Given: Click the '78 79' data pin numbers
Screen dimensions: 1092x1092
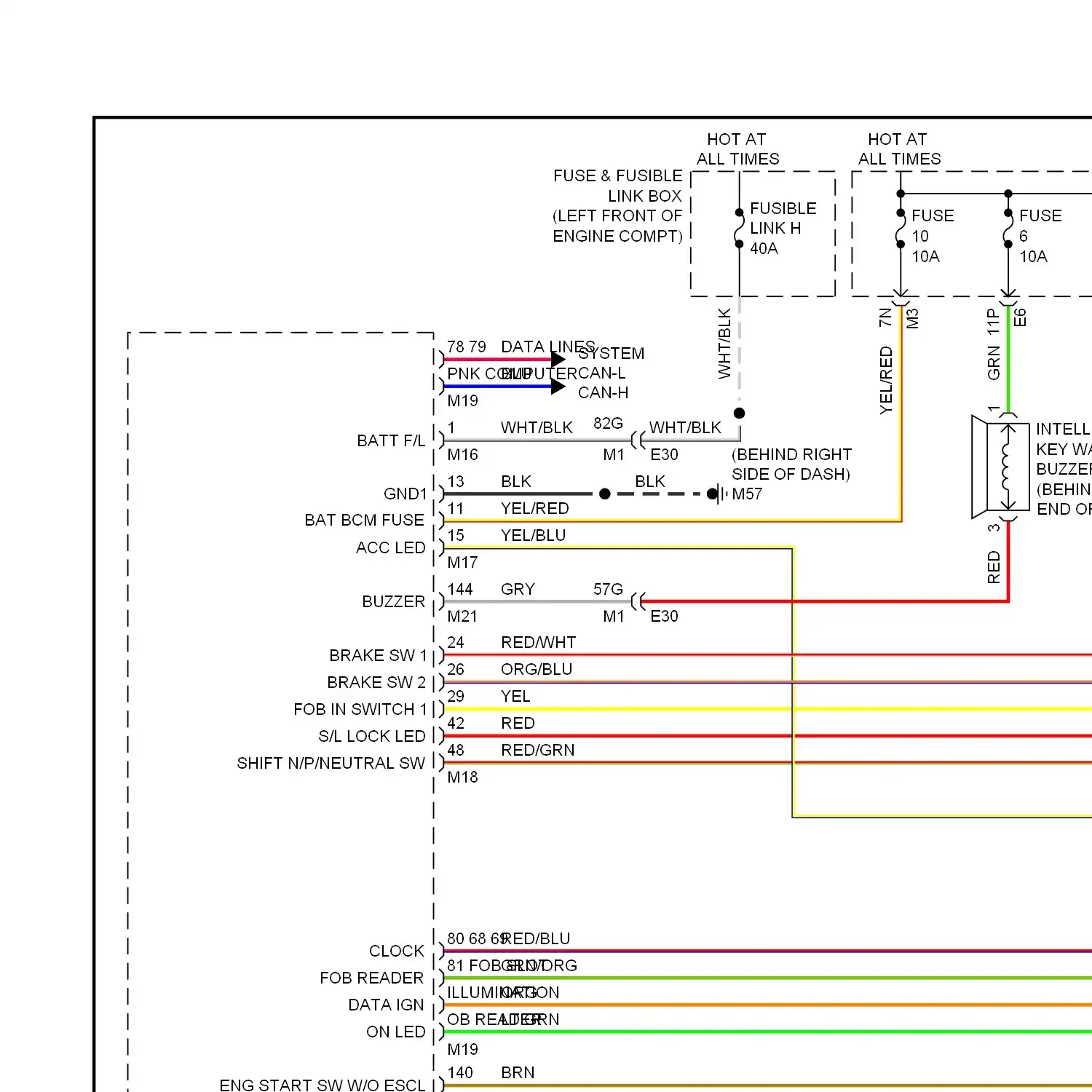Looking at the screenshot, I should [x=467, y=347].
